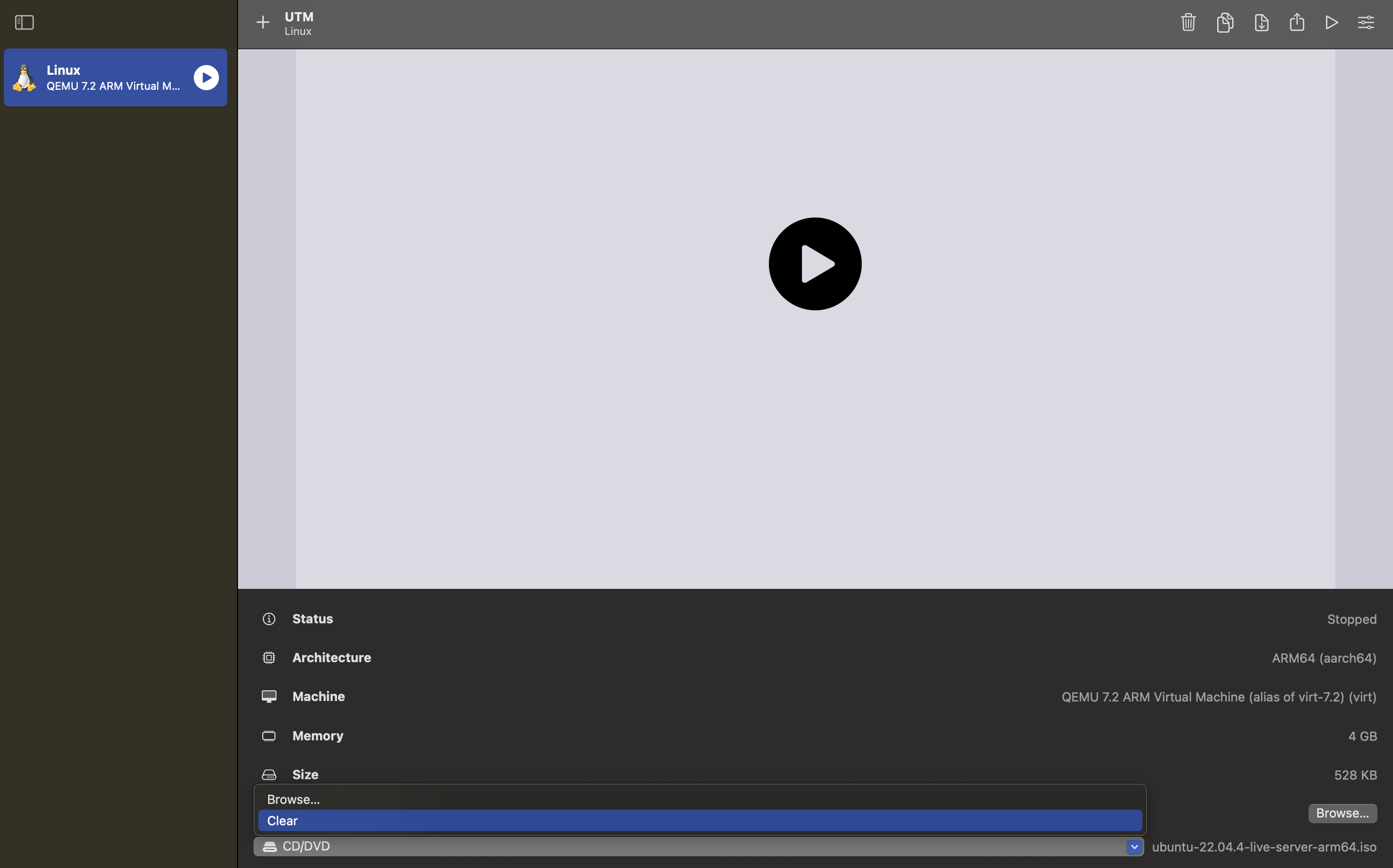Click the Architecture label

(331, 658)
